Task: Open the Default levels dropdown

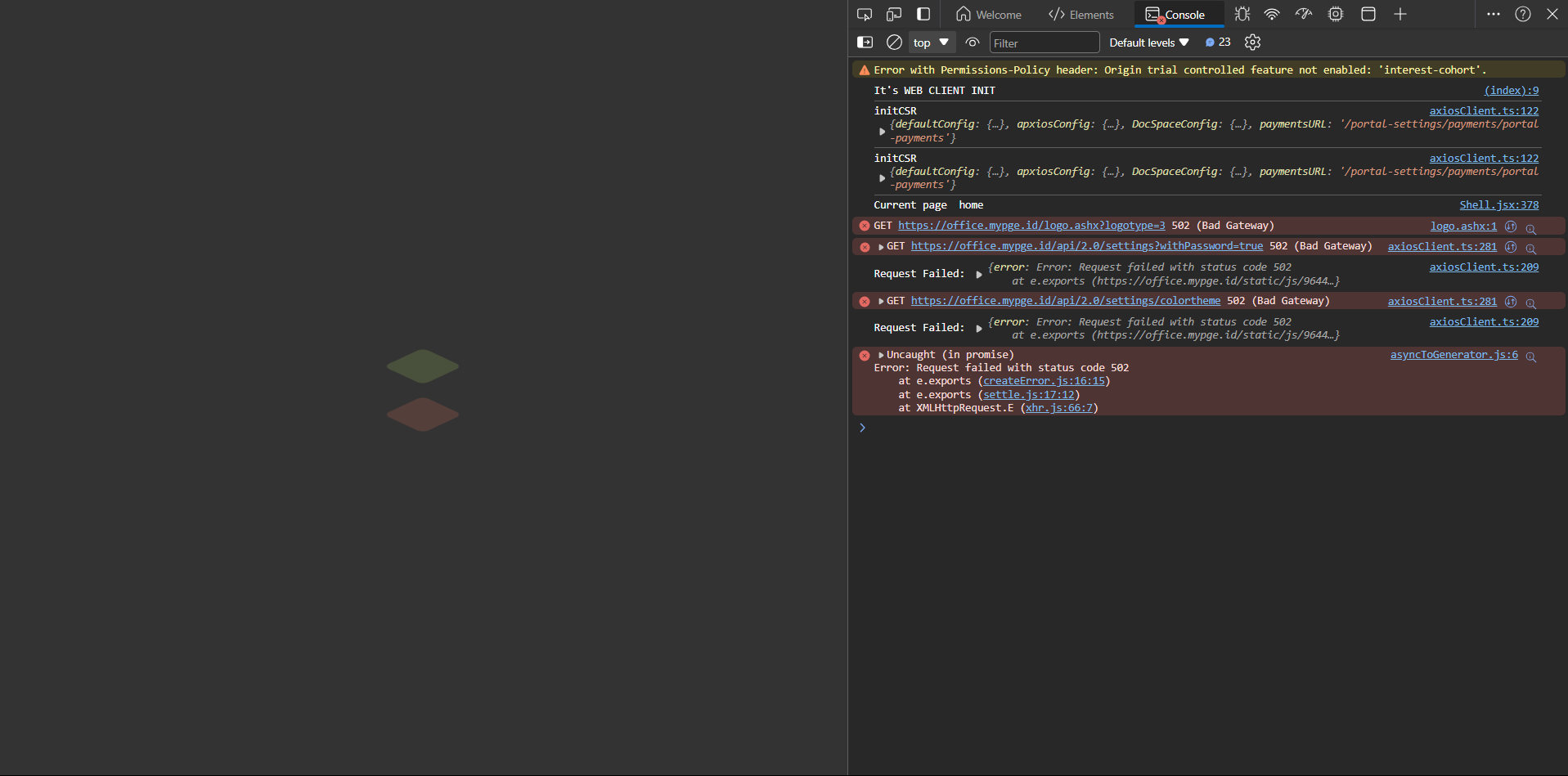Action: coord(1148,43)
